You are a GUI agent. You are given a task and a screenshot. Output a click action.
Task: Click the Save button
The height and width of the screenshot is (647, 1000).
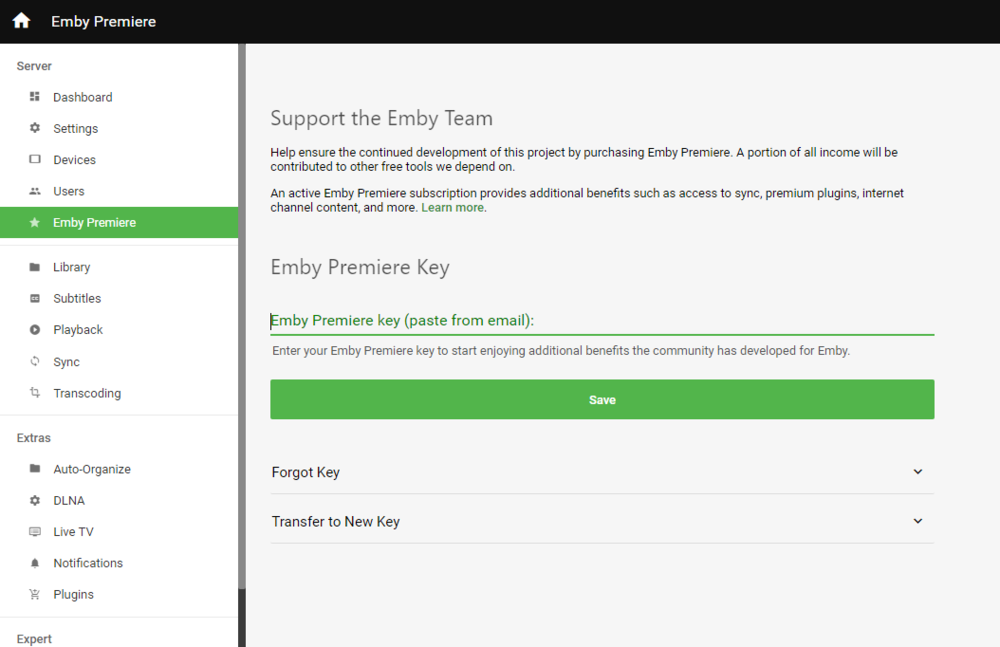tap(601, 398)
